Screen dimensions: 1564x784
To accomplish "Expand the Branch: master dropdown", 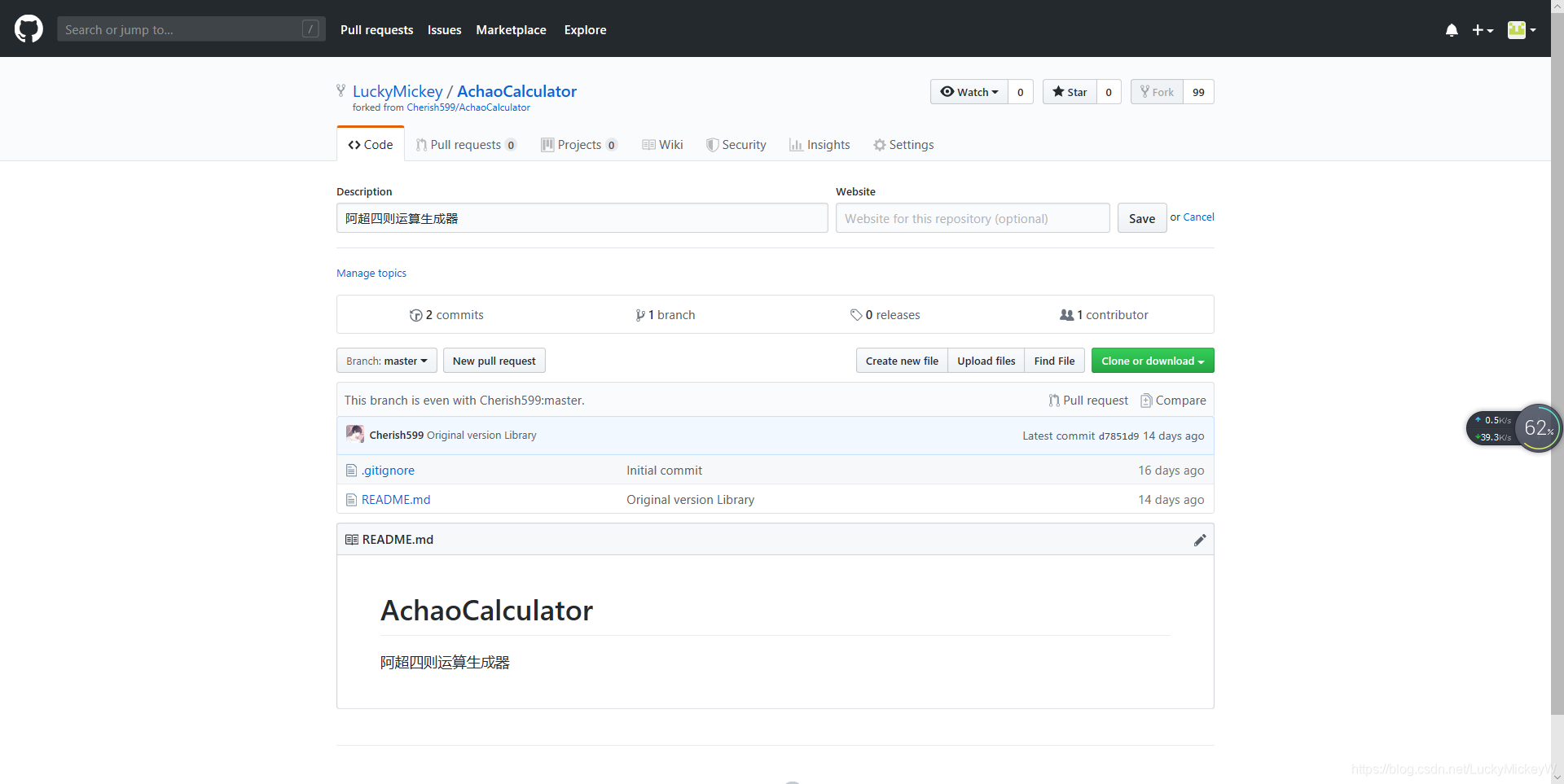I will (x=387, y=361).
